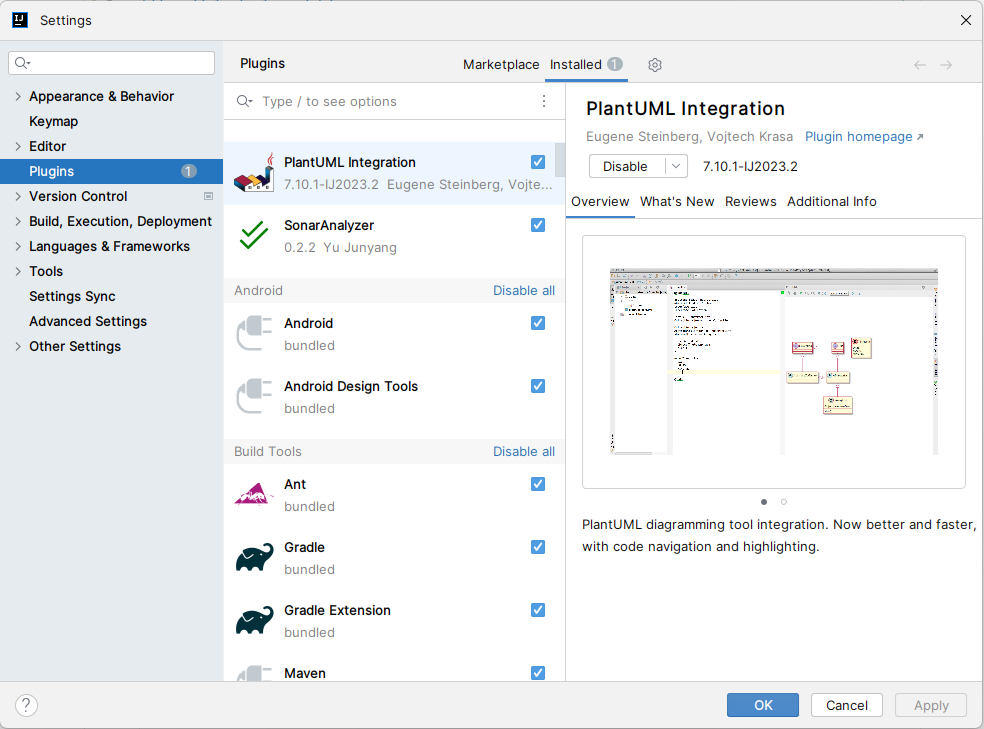Click the Ant plugin icon
This screenshot has height=729, width=984.
pyautogui.click(x=254, y=495)
